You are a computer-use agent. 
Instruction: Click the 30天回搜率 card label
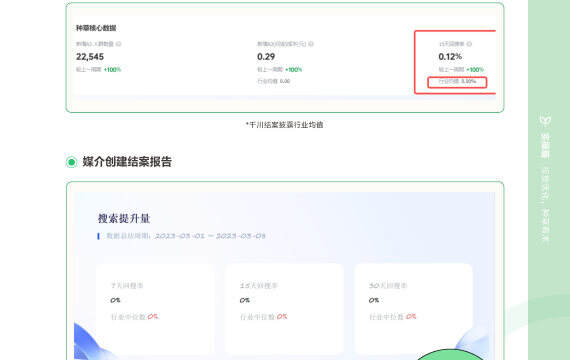pos(388,285)
